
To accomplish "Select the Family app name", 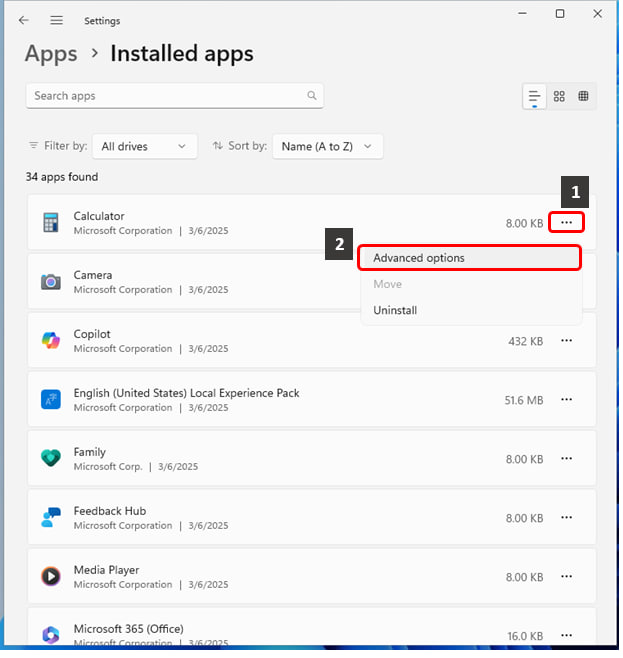I will (89, 452).
